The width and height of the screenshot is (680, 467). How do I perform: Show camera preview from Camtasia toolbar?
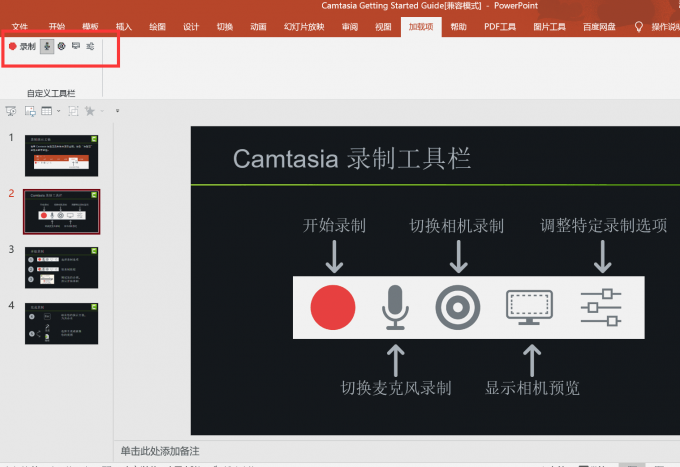coord(76,46)
